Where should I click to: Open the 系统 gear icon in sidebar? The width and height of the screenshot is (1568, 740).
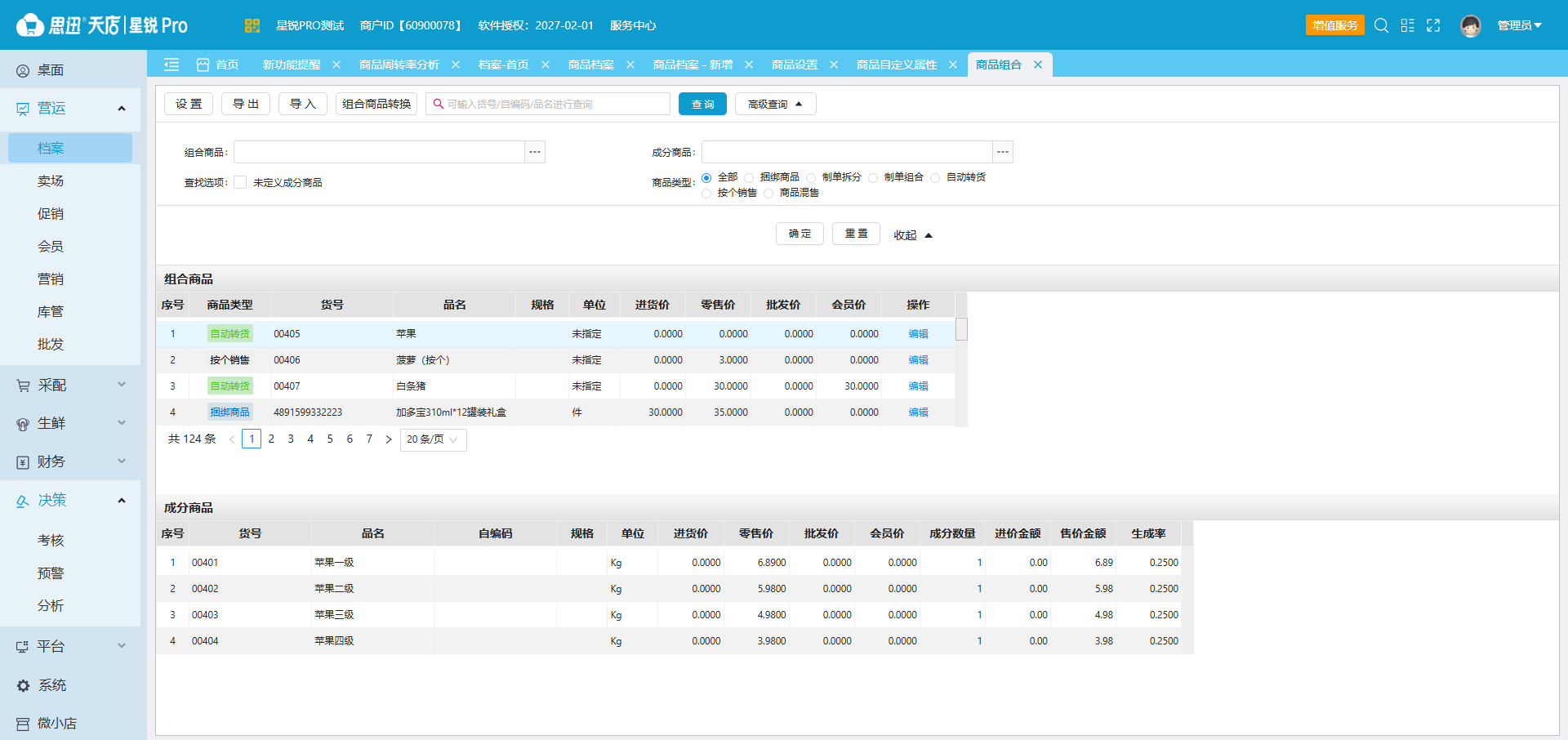[x=23, y=686]
